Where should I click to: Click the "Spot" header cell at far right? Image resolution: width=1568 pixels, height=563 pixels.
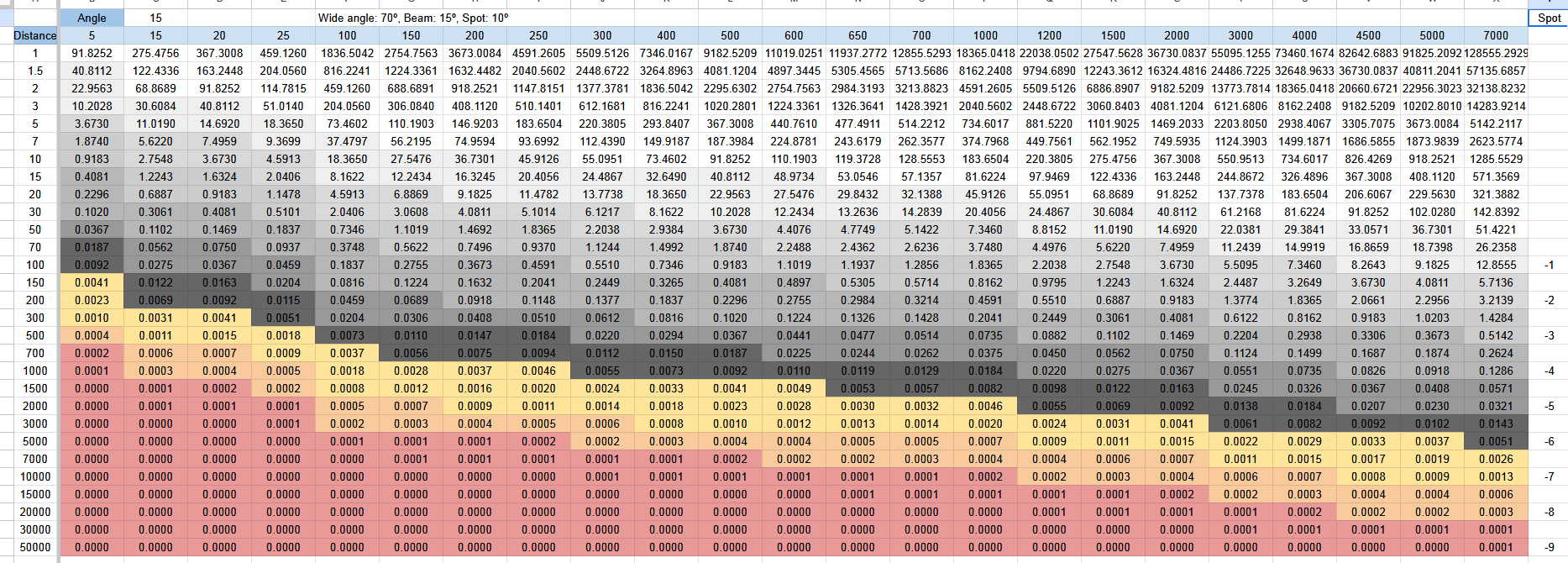(1550, 18)
